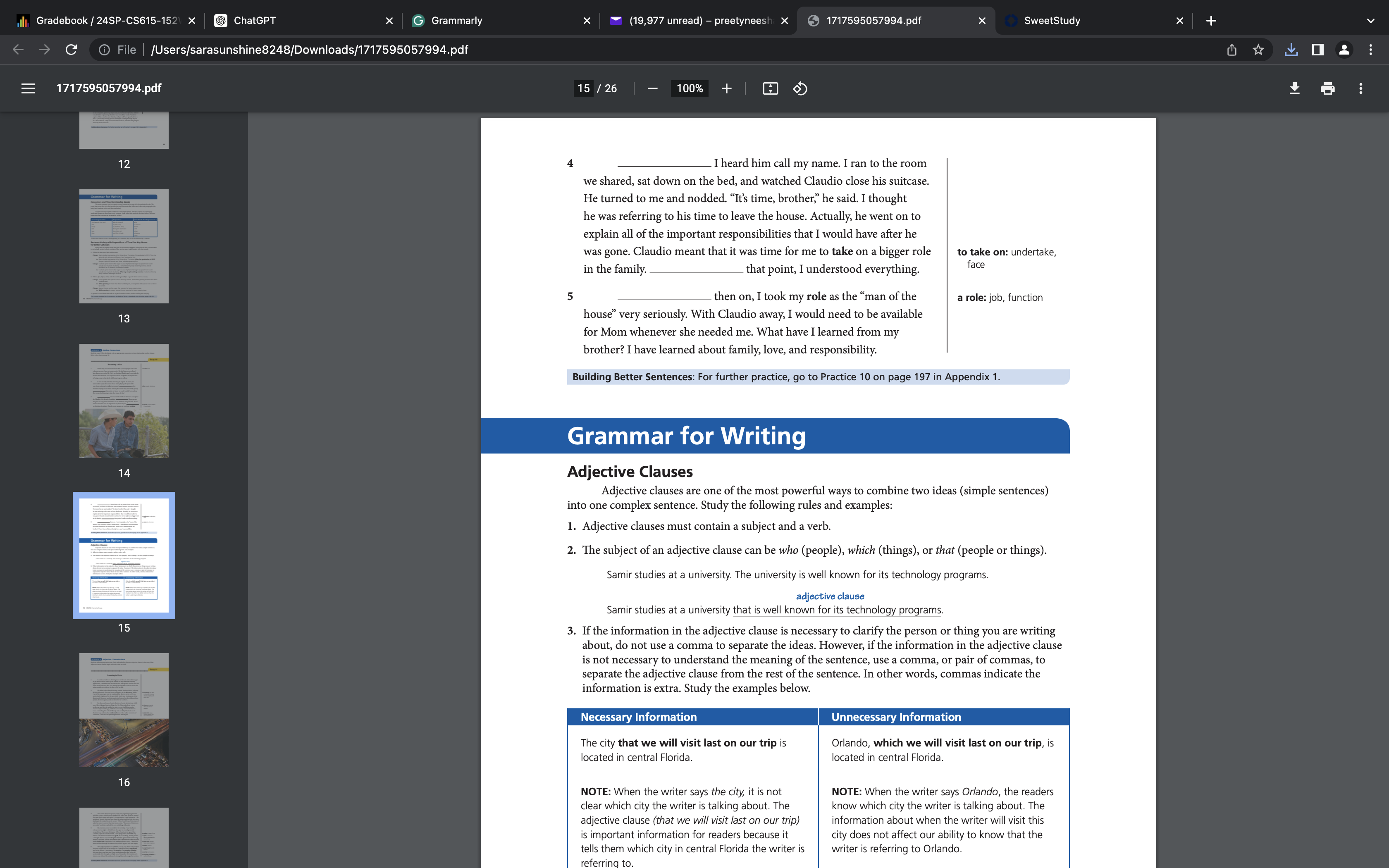The image size is (1389, 868).
Task: Zoom out with the minus icon
Action: point(652,88)
